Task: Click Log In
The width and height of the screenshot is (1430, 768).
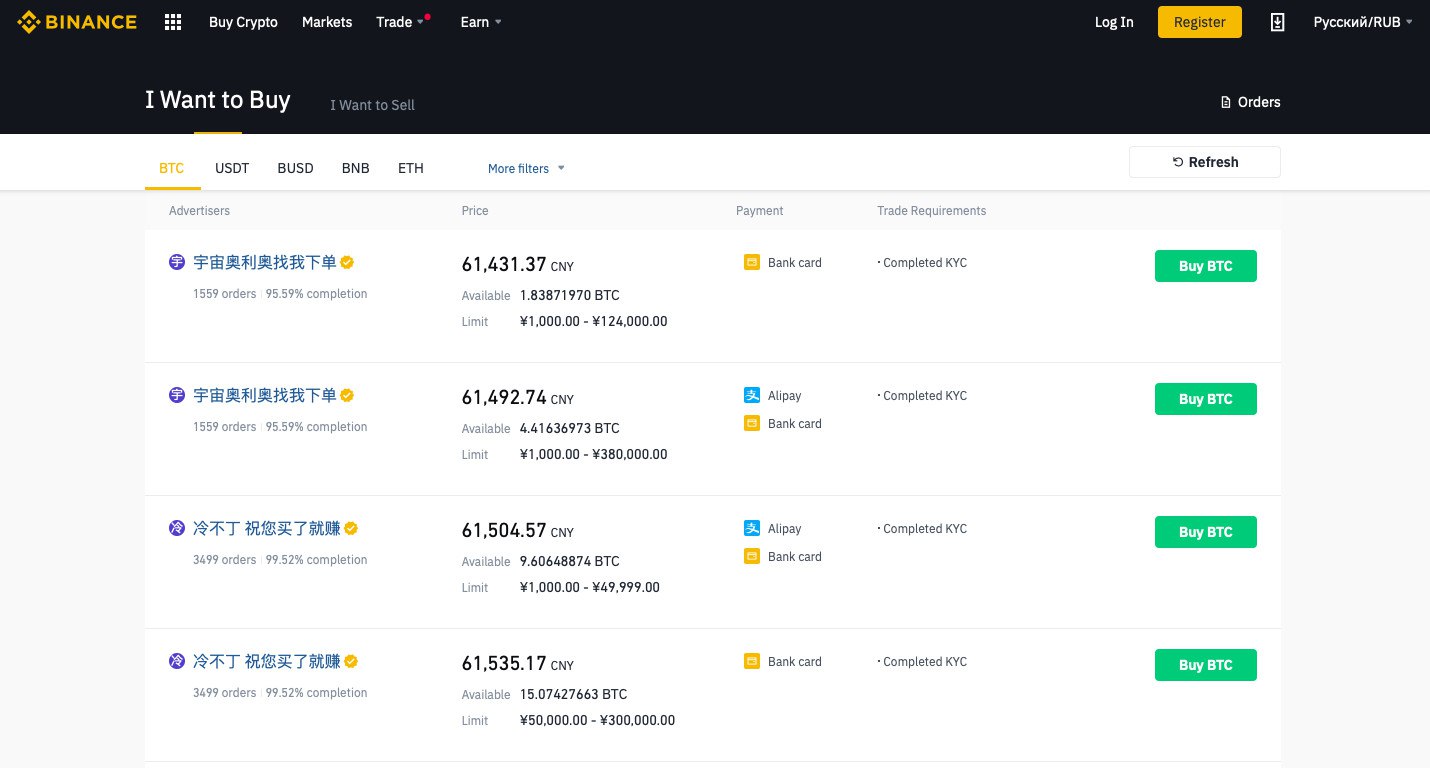Action: pyautogui.click(x=1114, y=22)
